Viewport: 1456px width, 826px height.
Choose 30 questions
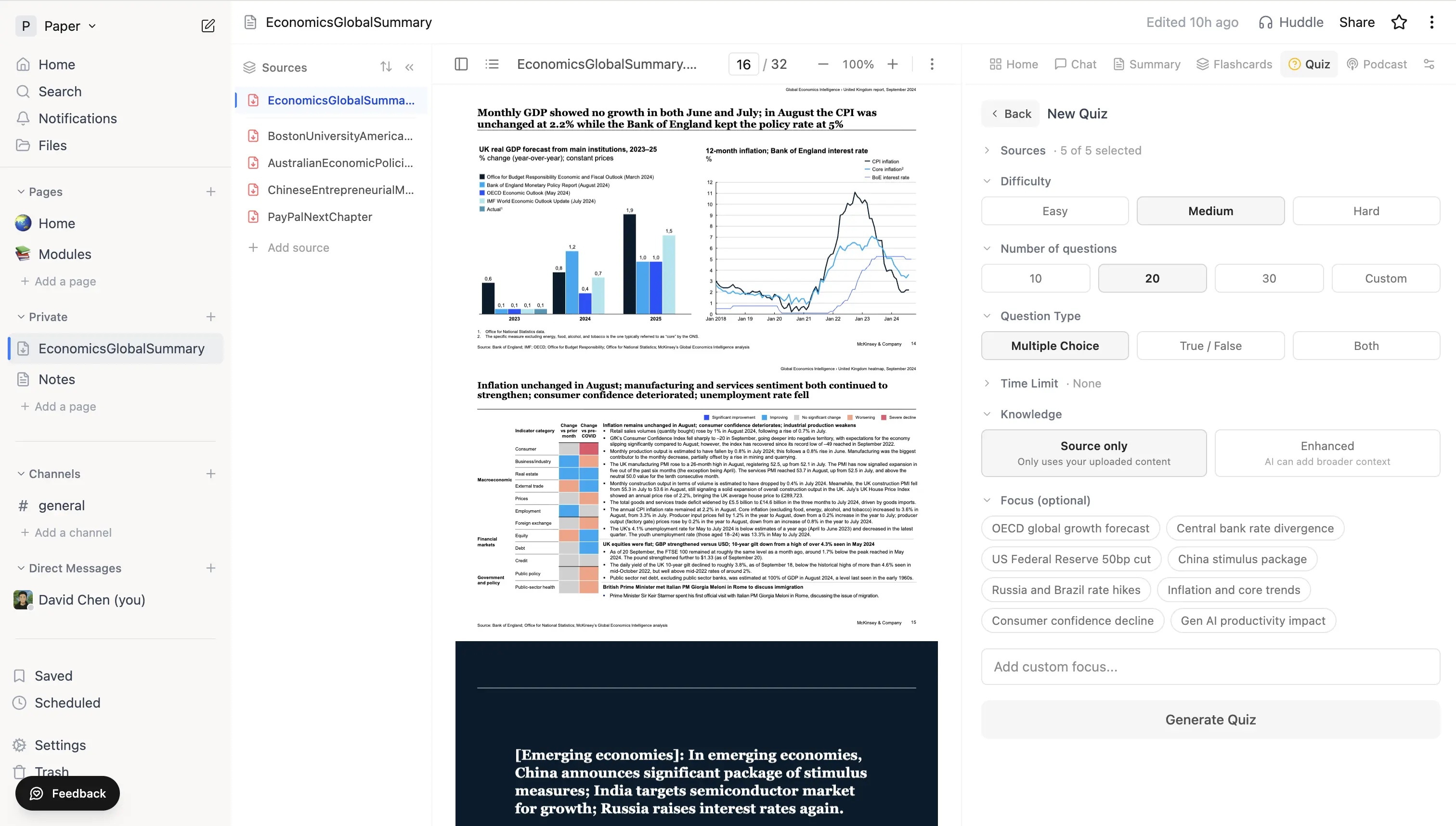(x=1269, y=279)
